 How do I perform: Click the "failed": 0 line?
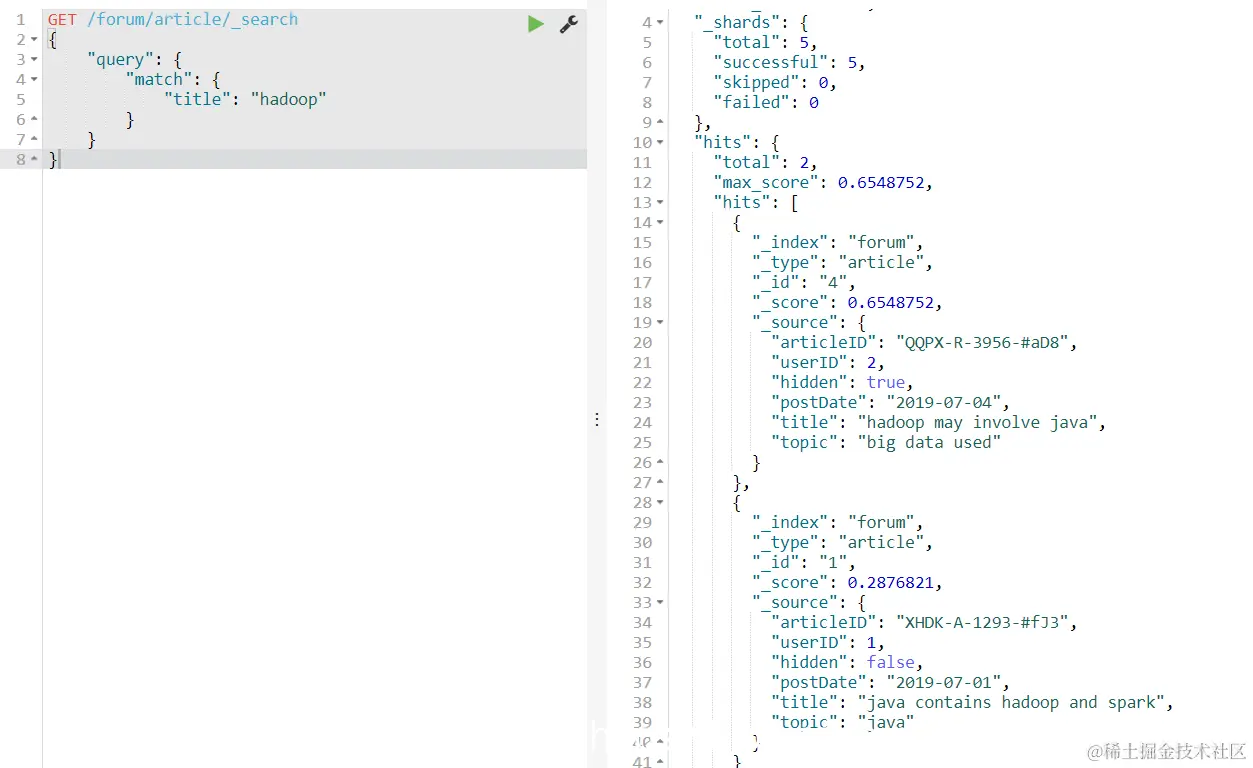pos(766,102)
